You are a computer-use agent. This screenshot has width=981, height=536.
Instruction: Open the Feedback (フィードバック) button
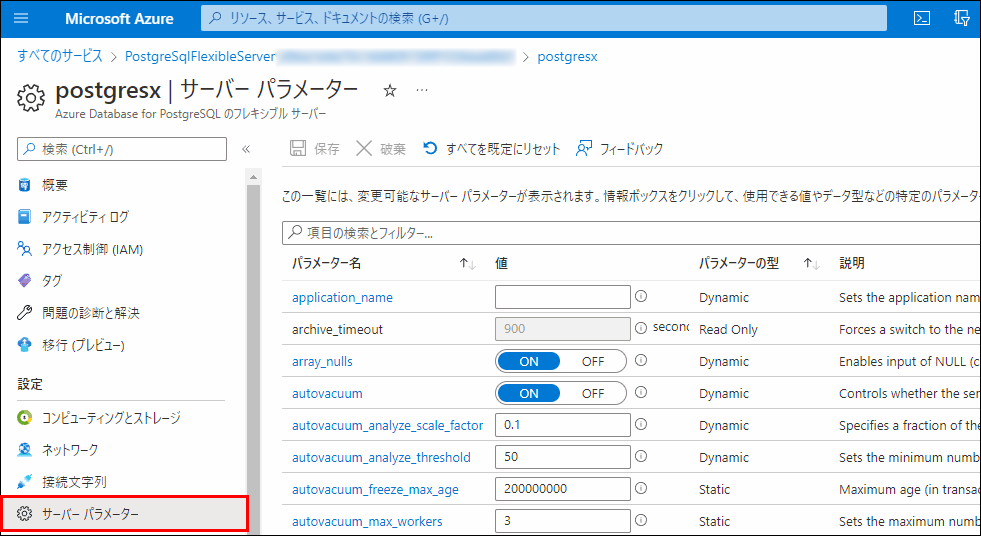tap(619, 149)
